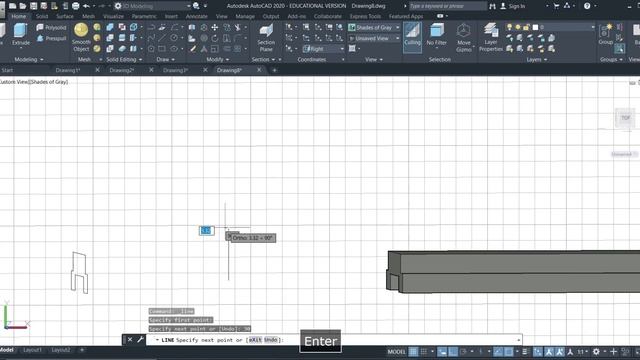Open the Unsaved View dropdown

click(374, 38)
